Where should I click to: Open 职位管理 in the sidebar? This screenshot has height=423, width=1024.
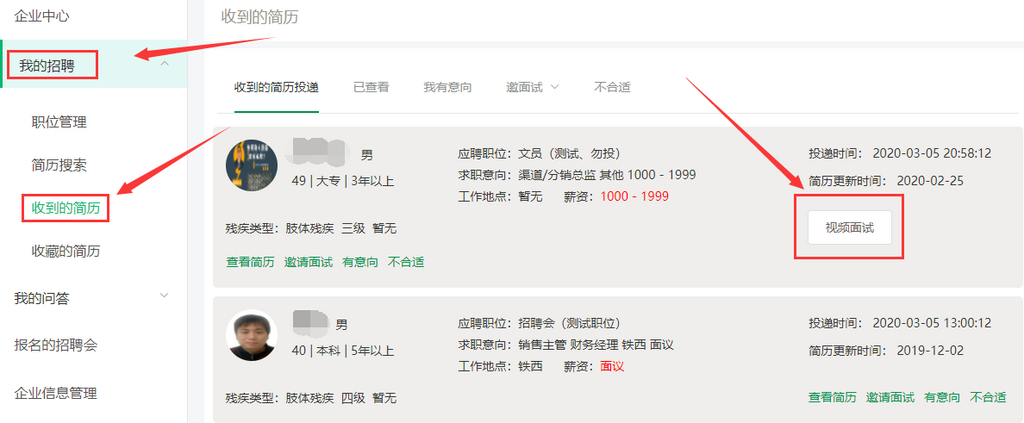coord(59,122)
